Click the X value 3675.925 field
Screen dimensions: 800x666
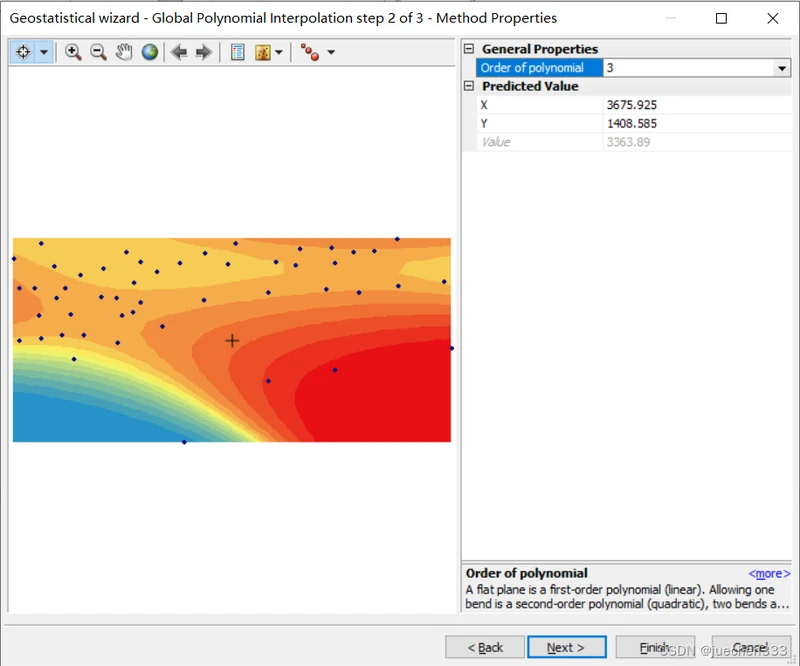coord(697,105)
